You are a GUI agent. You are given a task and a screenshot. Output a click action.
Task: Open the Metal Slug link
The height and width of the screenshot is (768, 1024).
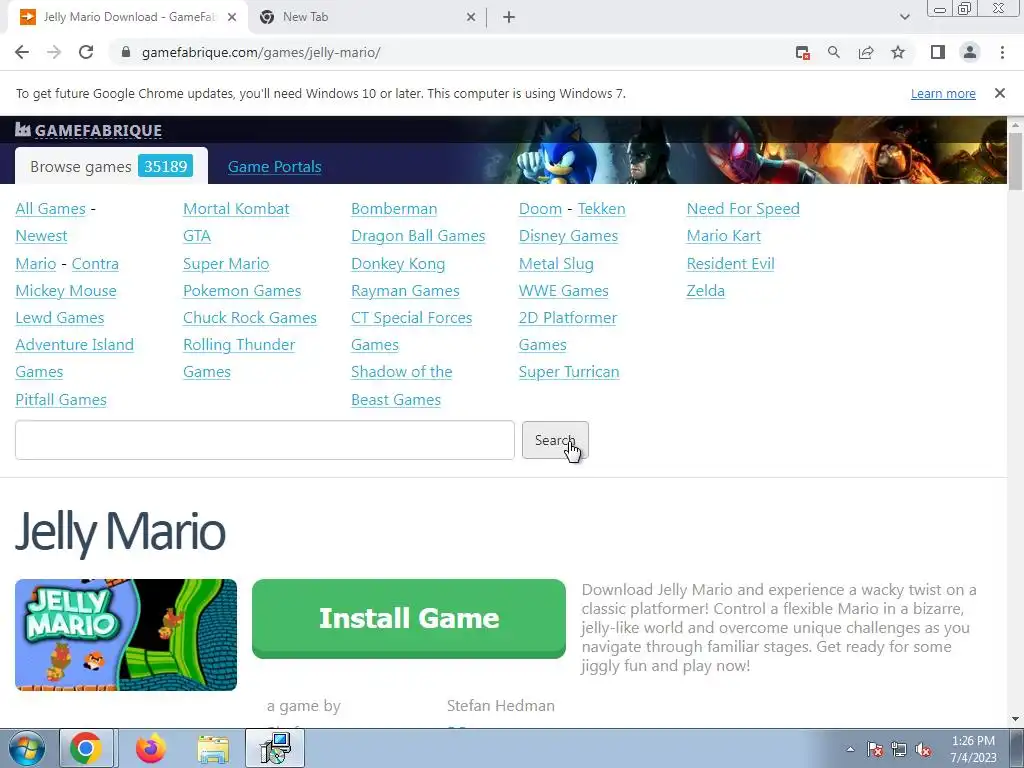(556, 264)
